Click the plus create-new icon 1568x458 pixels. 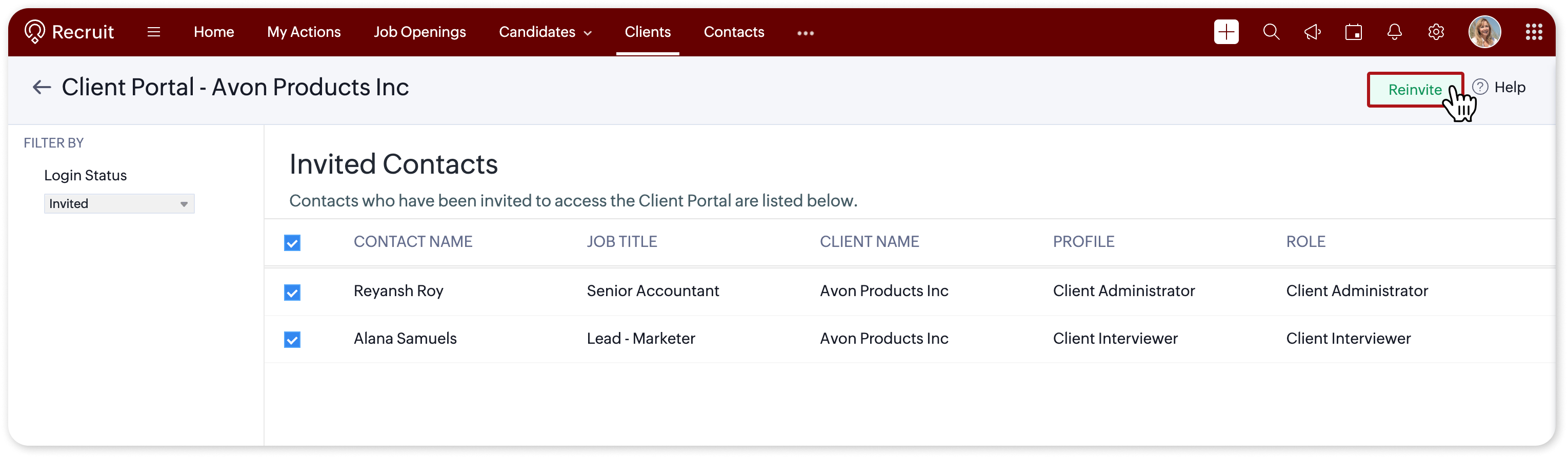1226,32
